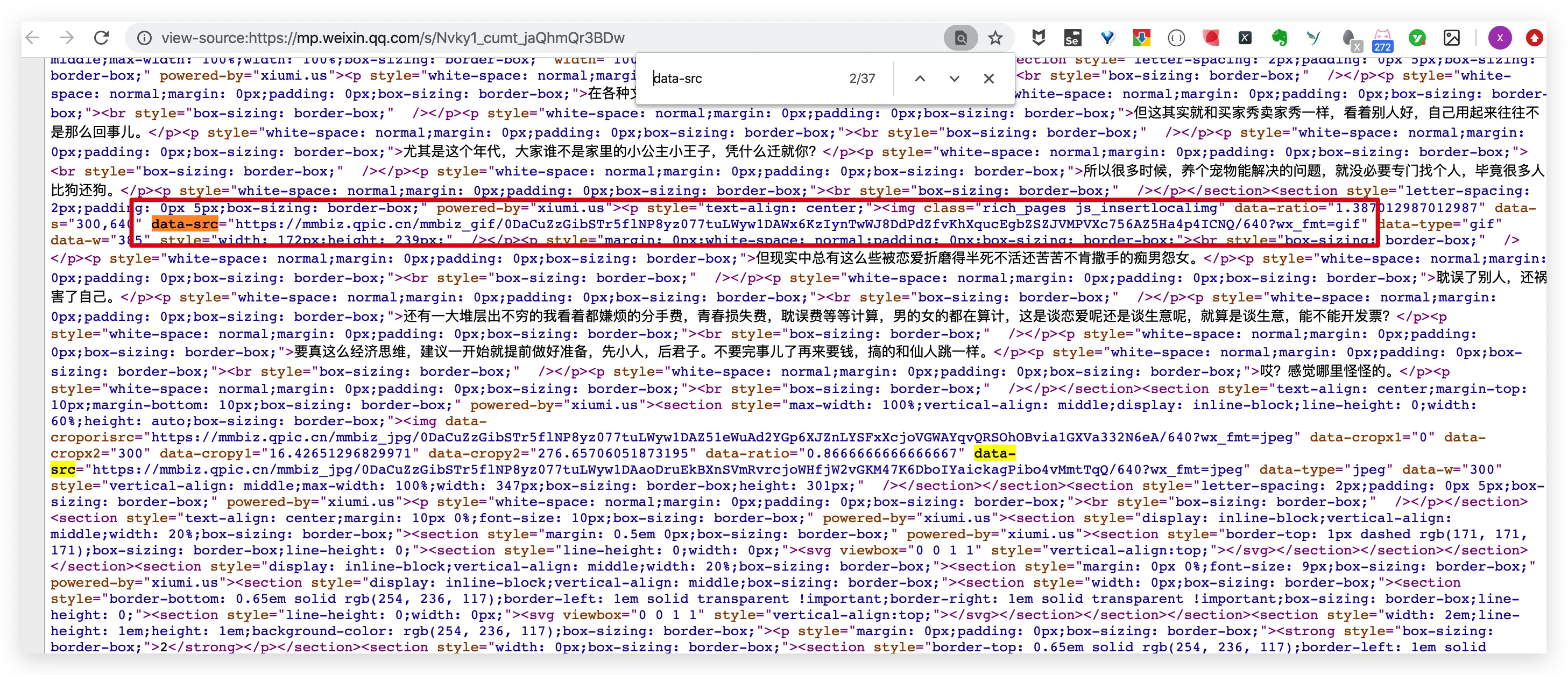Screen dimensions: 1568x675
Task: Jump to next find match
Action: point(954,79)
